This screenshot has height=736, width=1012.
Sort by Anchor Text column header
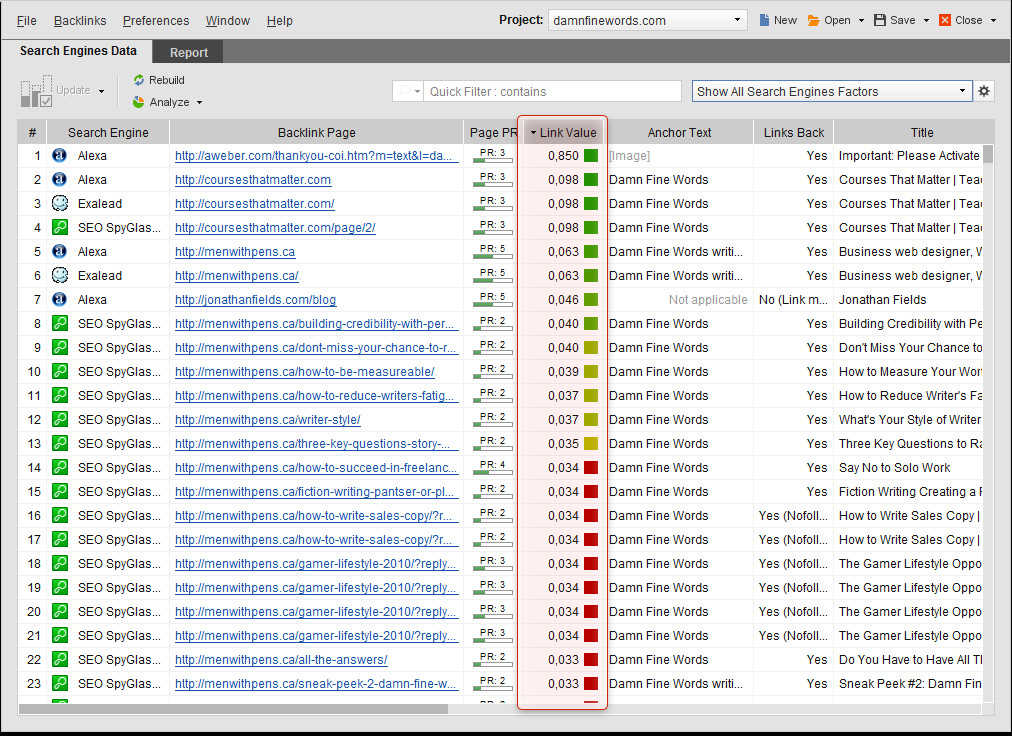(x=679, y=132)
